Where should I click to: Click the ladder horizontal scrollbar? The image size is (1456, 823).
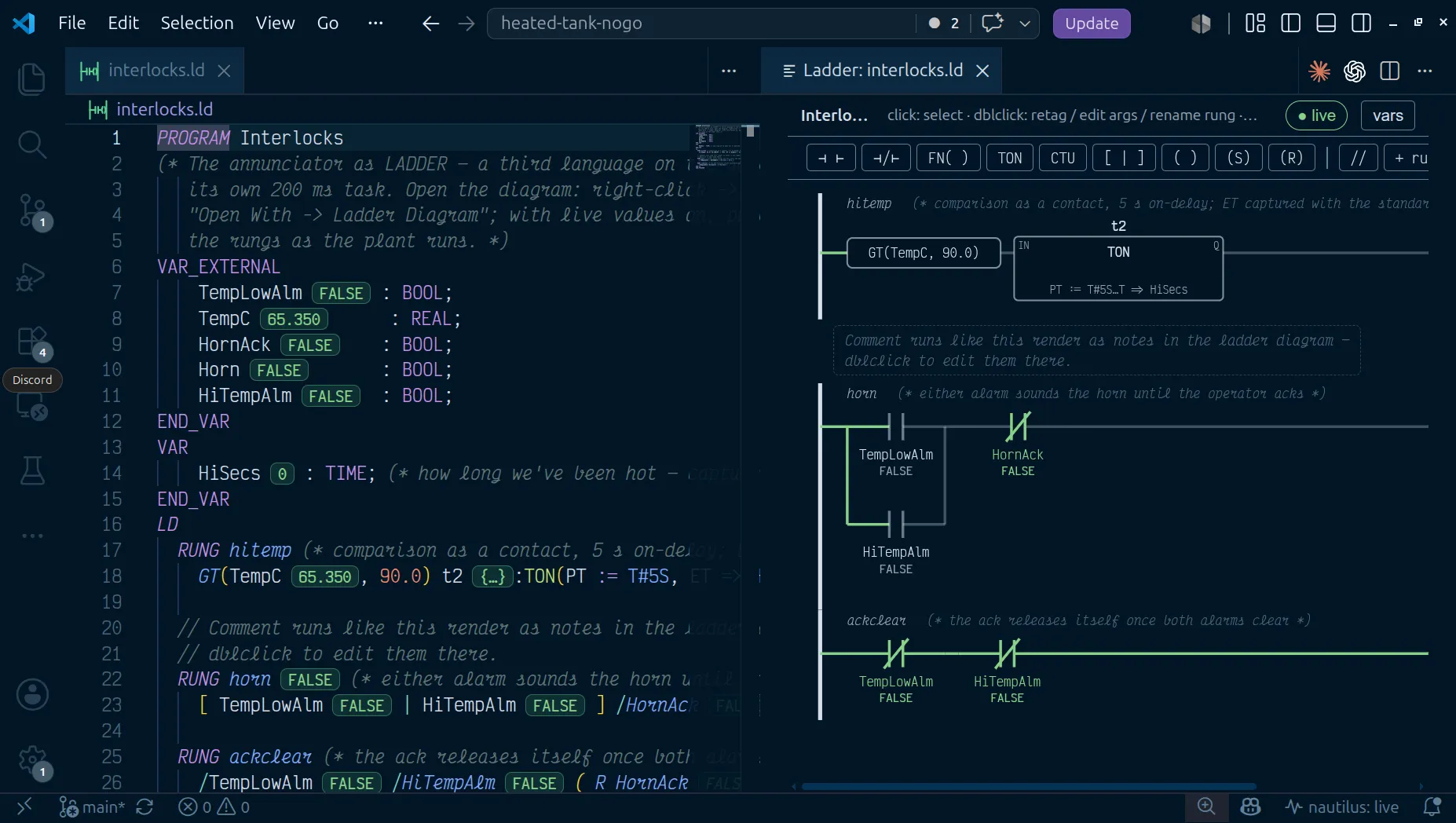pyautogui.click(x=1029, y=786)
